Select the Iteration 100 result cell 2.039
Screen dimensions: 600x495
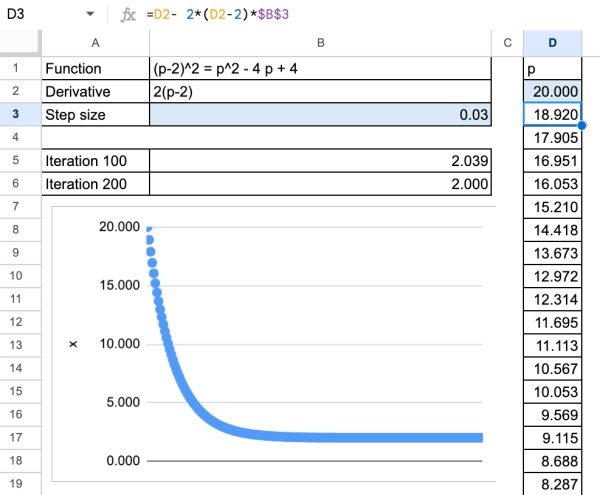pyautogui.click(x=320, y=161)
